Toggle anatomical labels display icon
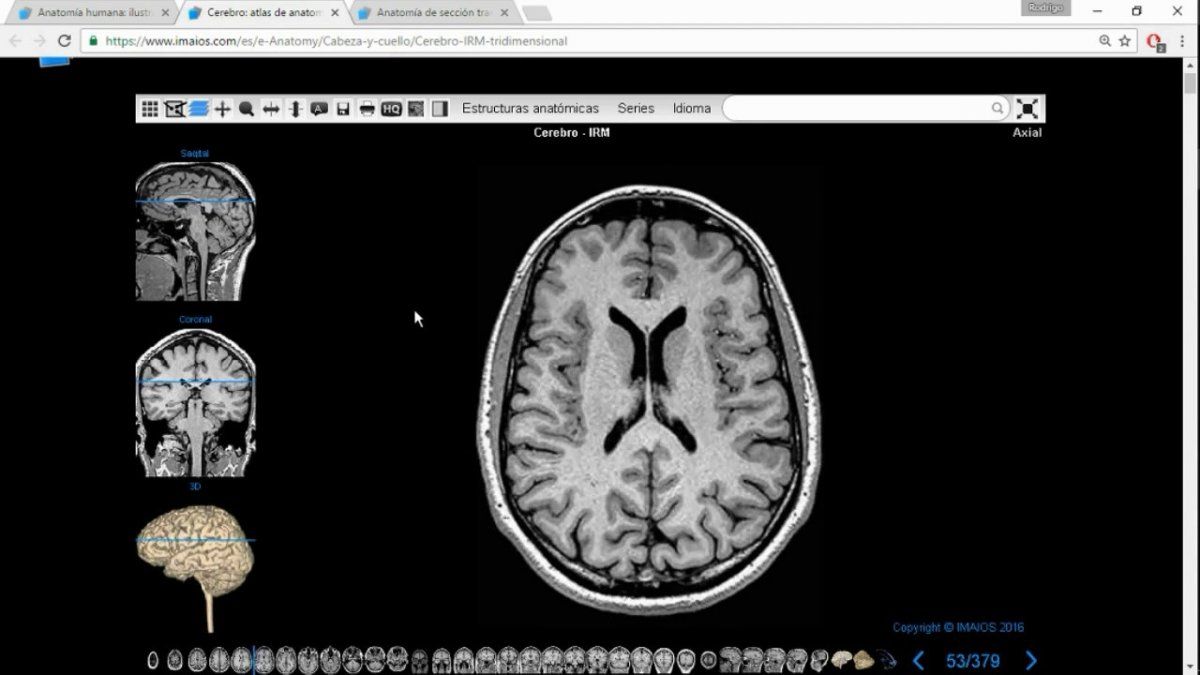The height and width of the screenshot is (675, 1200). [319, 109]
